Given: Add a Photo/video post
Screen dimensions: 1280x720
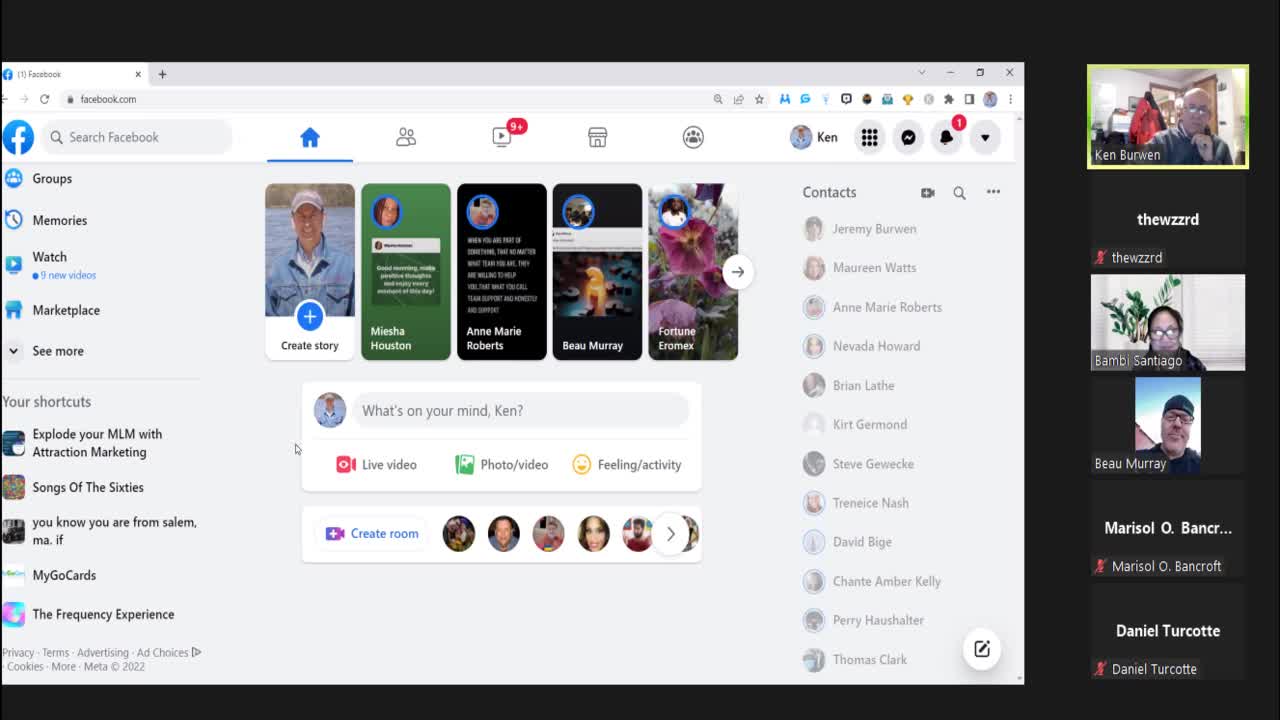Looking at the screenshot, I should (502, 465).
